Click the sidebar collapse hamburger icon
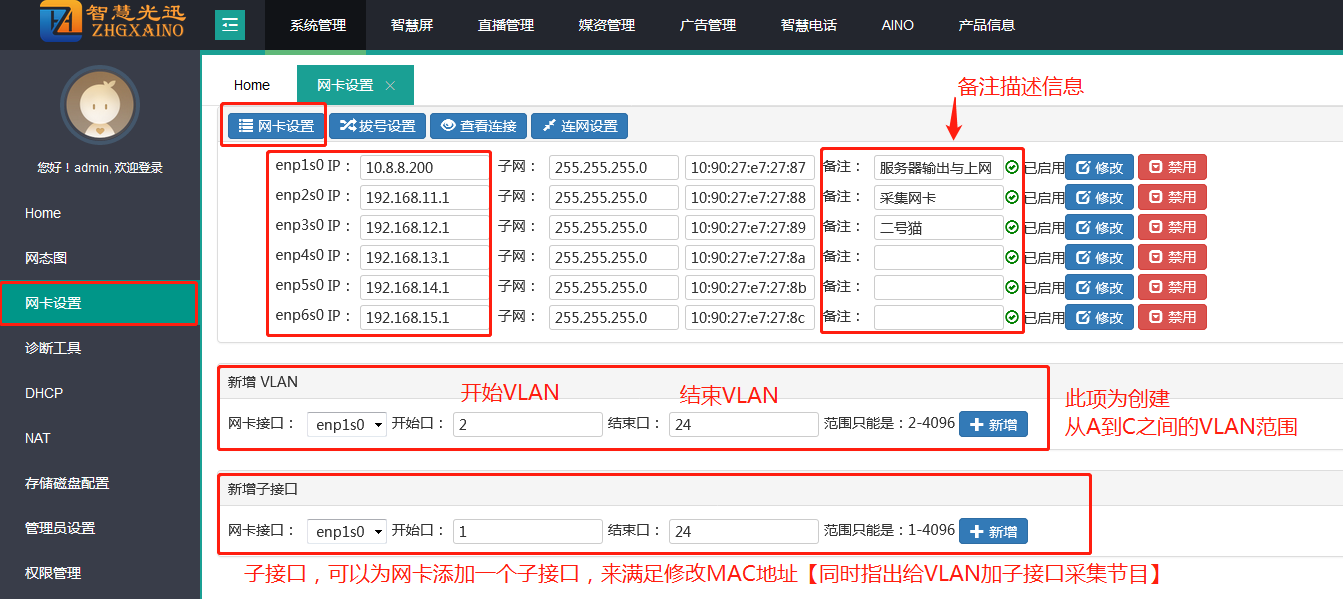Screen dimensions: 1343x599 pyautogui.click(x=230, y=25)
